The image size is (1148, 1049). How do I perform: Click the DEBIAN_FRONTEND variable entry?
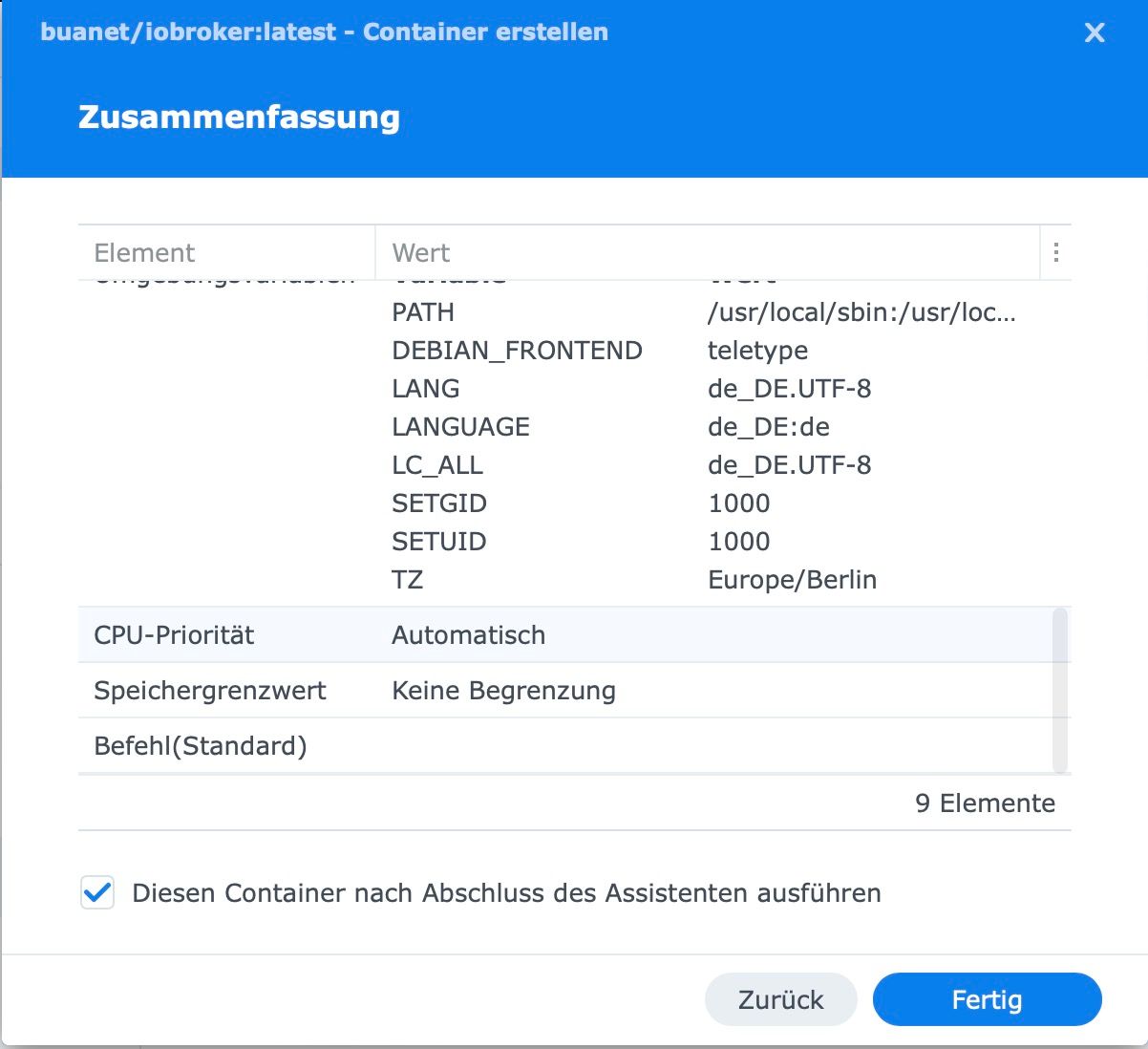coord(517,351)
